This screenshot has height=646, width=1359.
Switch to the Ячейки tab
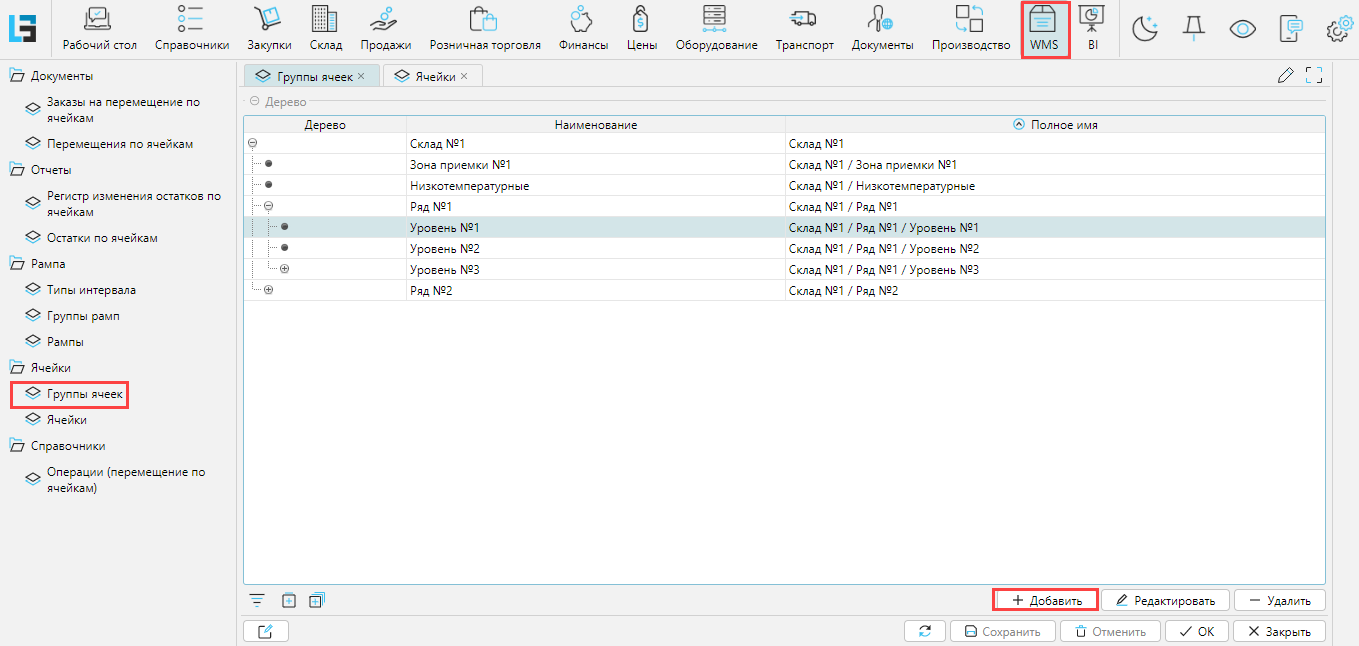[429, 76]
